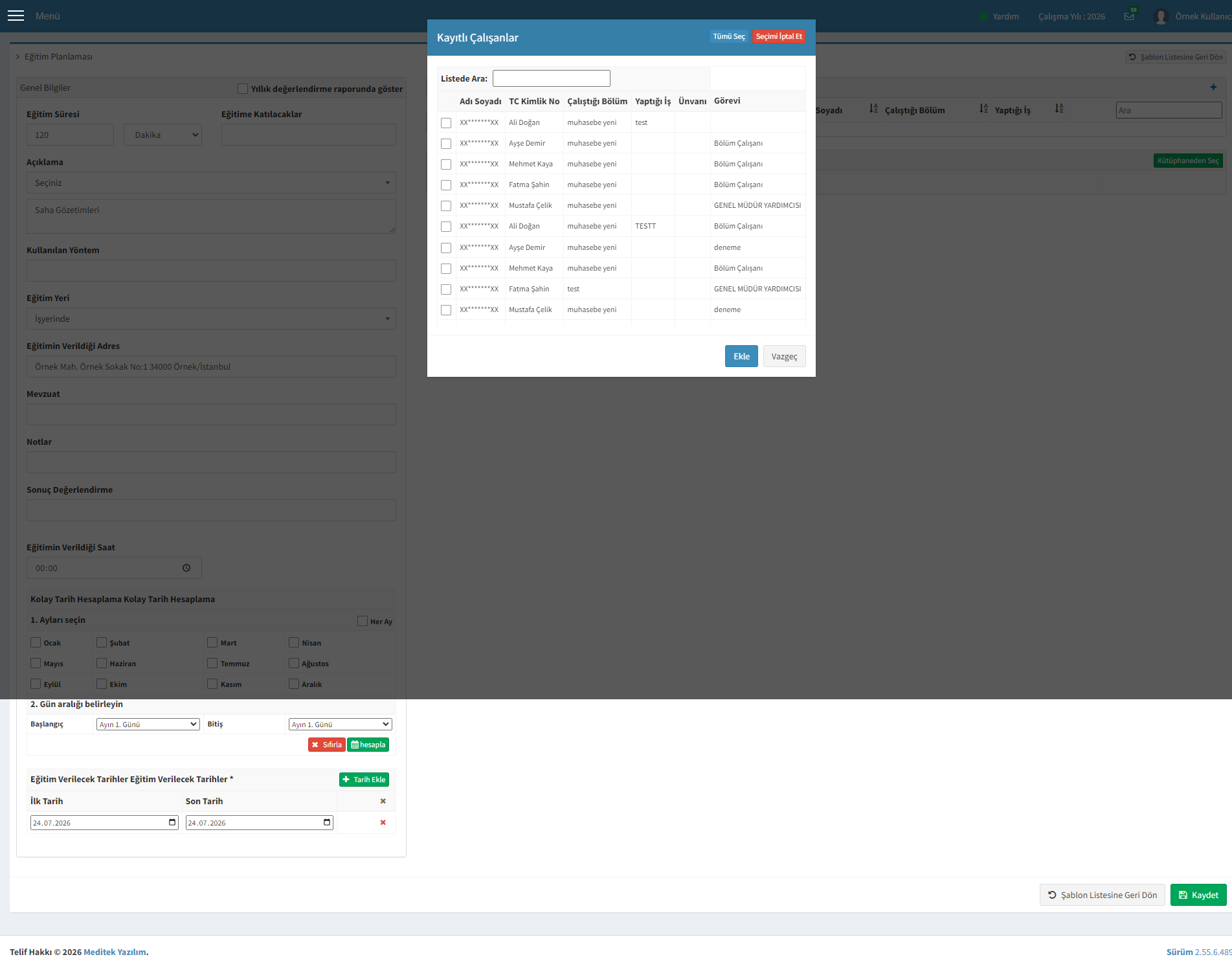Screen dimensions: 1232x968
Task: Check the first Ali Doğan row
Action: [x=446, y=123]
